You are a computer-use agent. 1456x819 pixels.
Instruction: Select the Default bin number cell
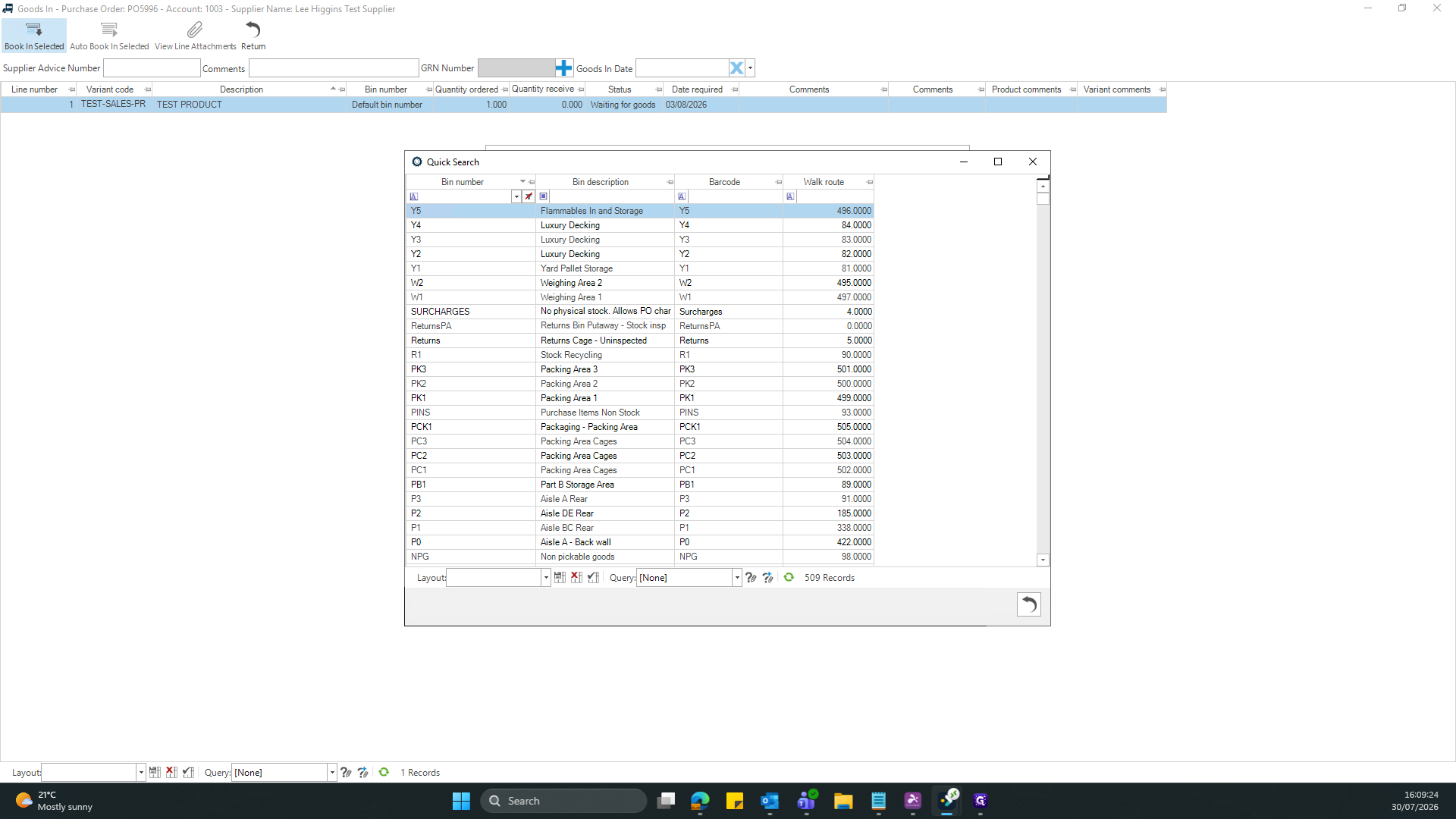(x=390, y=105)
